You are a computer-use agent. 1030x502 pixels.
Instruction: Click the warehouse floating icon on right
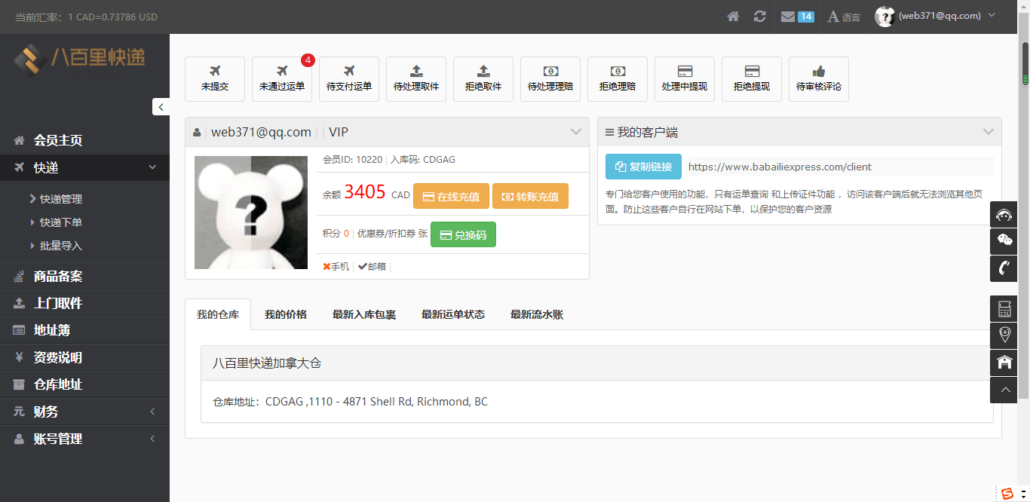[x=1005, y=362]
